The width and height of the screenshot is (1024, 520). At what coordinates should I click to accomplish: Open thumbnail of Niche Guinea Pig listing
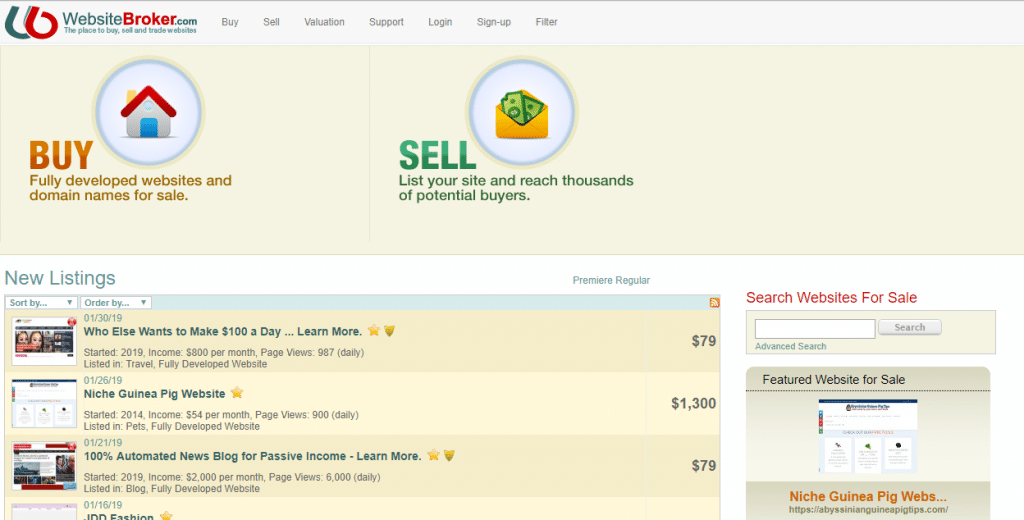pos(44,404)
